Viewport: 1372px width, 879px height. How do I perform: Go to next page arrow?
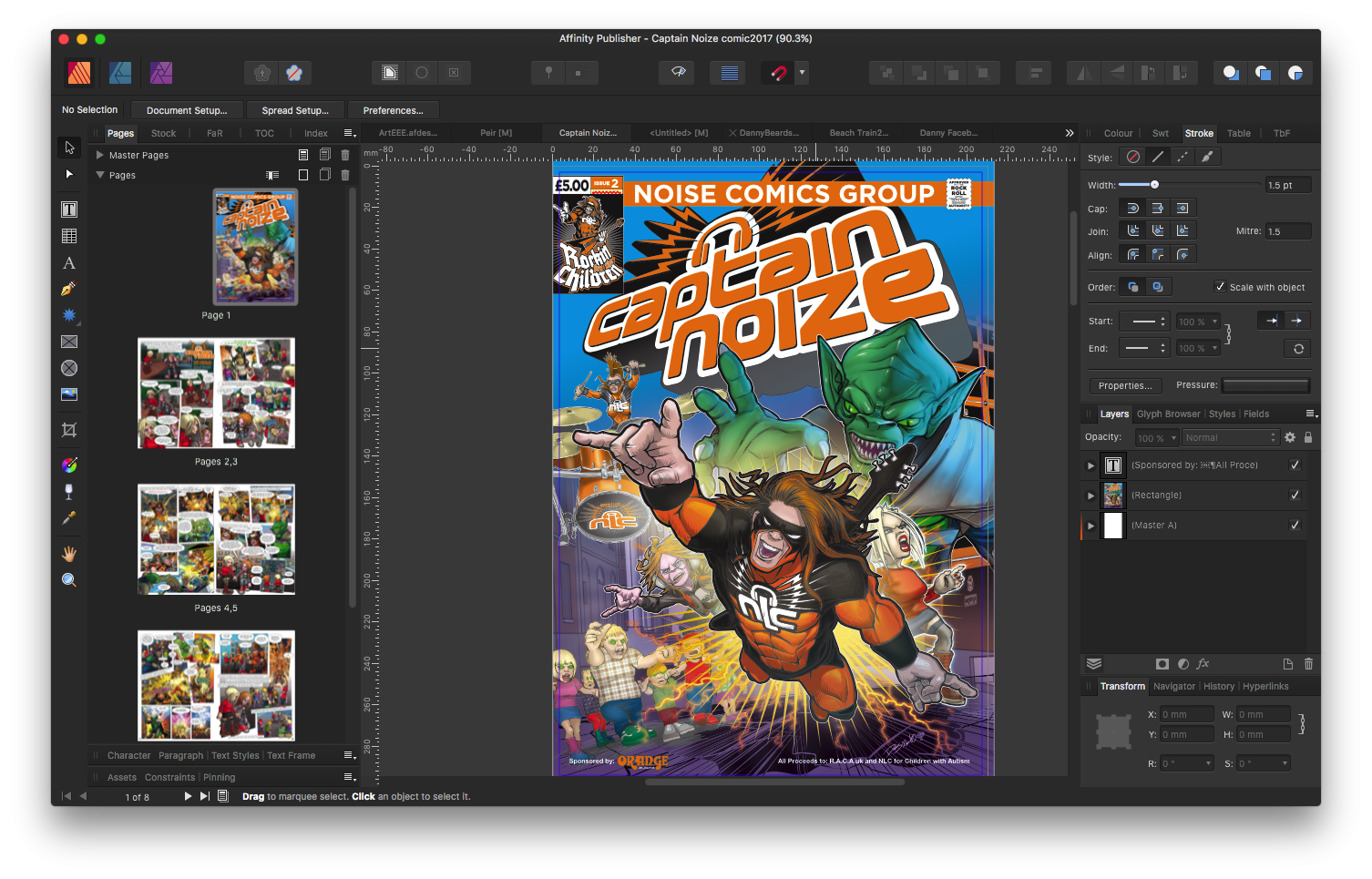188,796
